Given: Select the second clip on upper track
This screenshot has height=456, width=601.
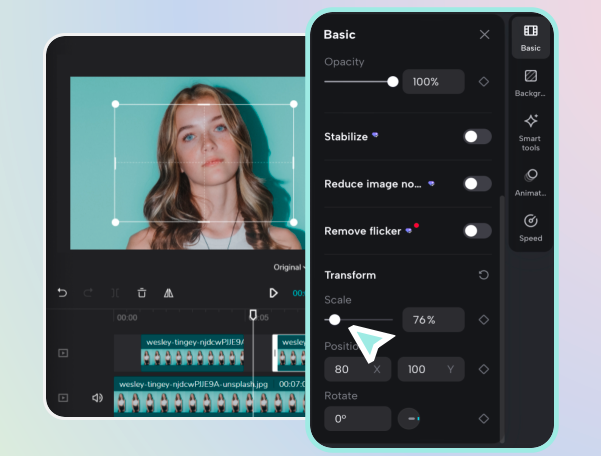Looking at the screenshot, I should (289, 353).
